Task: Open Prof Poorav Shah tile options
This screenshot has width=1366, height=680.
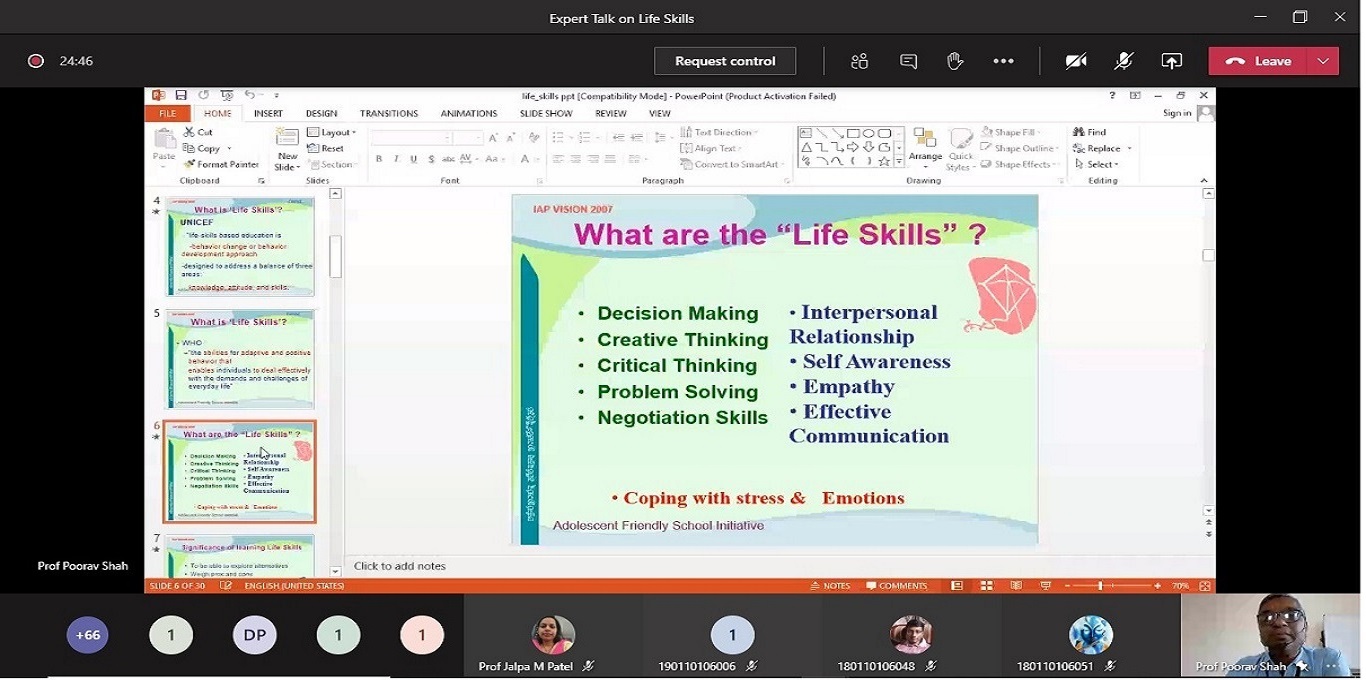Action: click(1331, 666)
